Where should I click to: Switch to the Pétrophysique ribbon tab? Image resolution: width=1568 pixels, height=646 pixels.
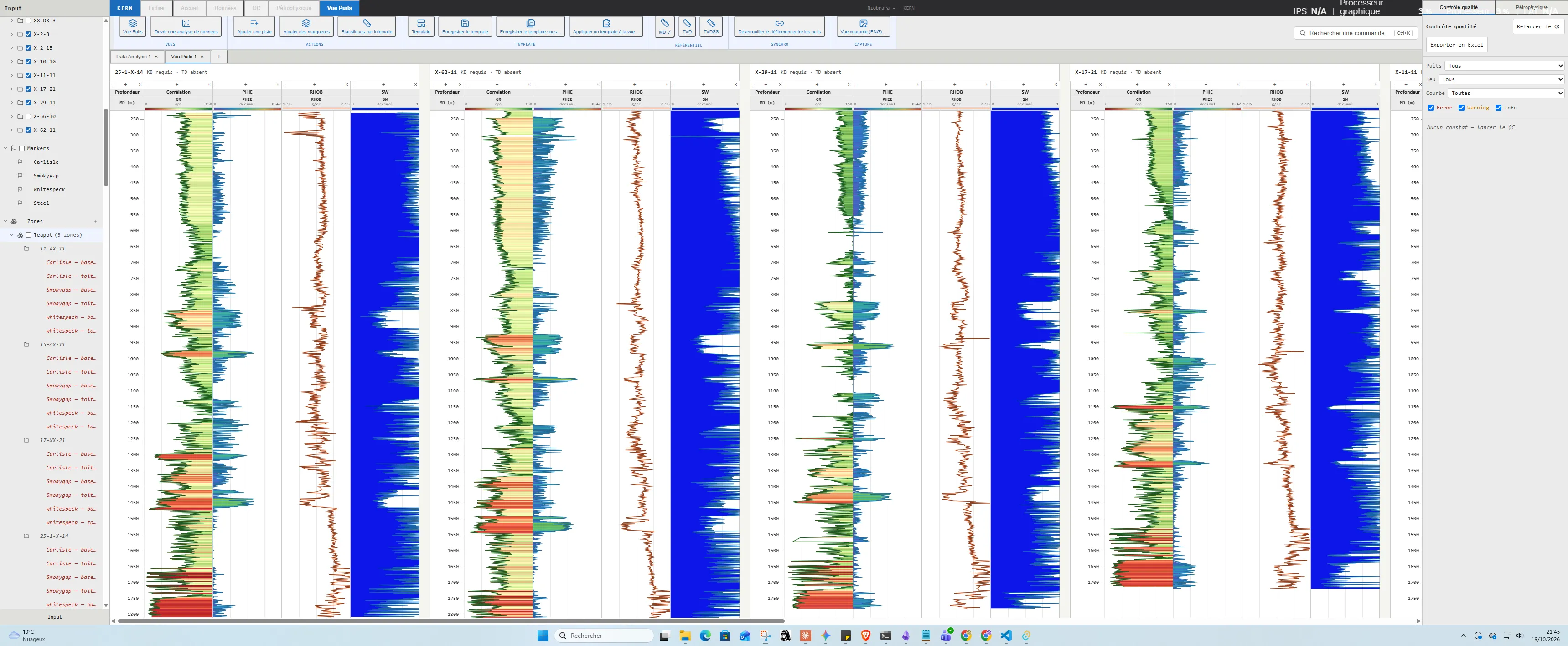[293, 8]
